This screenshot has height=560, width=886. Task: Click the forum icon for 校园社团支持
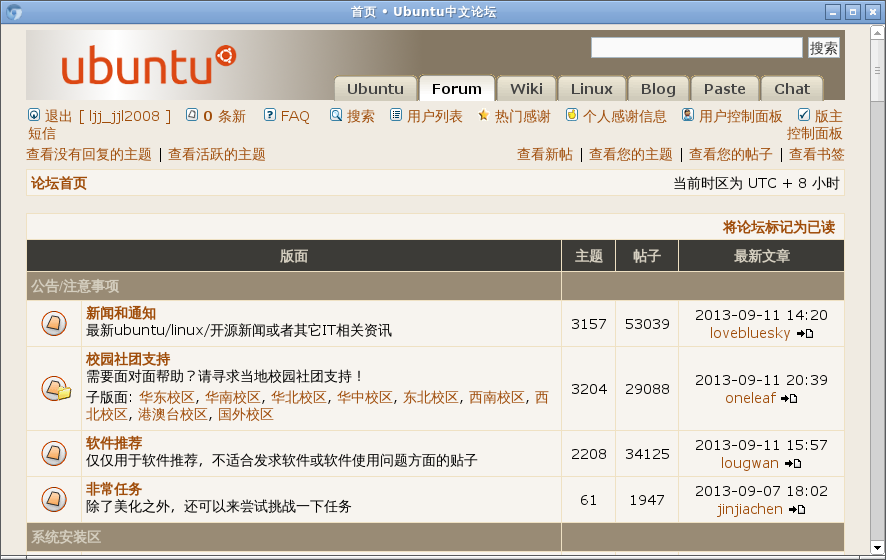[x=56, y=389]
